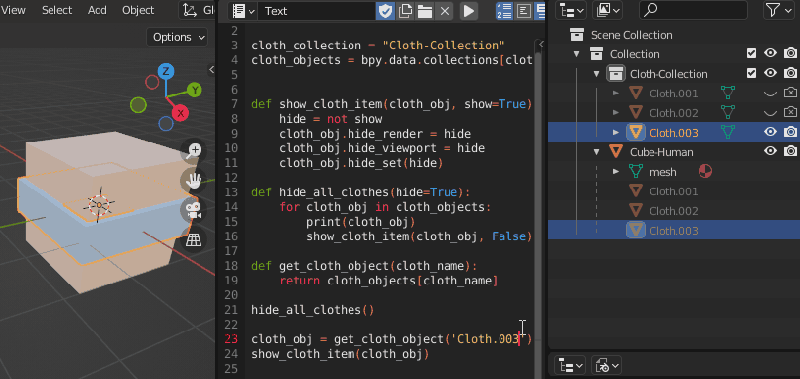
Task: Toggle render camera for Cloth.002
Action: tap(790, 113)
